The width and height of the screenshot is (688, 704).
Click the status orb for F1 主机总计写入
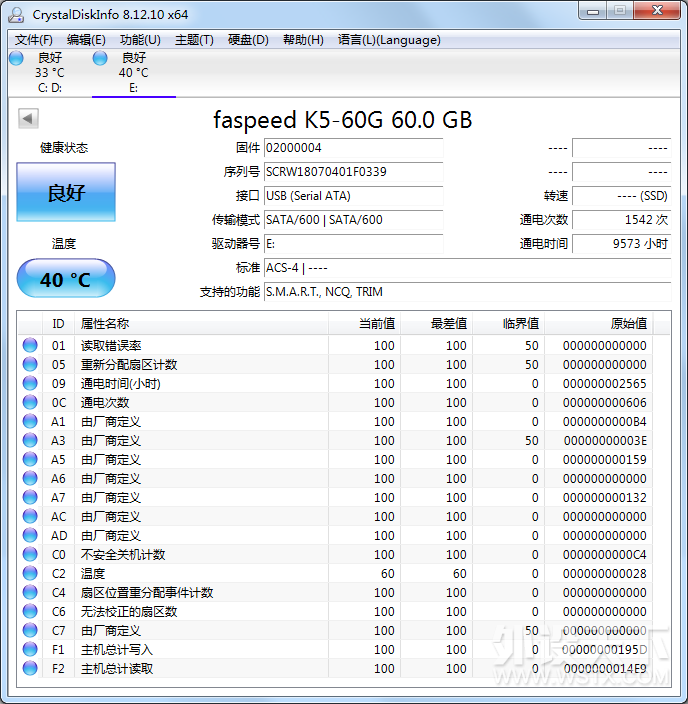pyautogui.click(x=30, y=649)
